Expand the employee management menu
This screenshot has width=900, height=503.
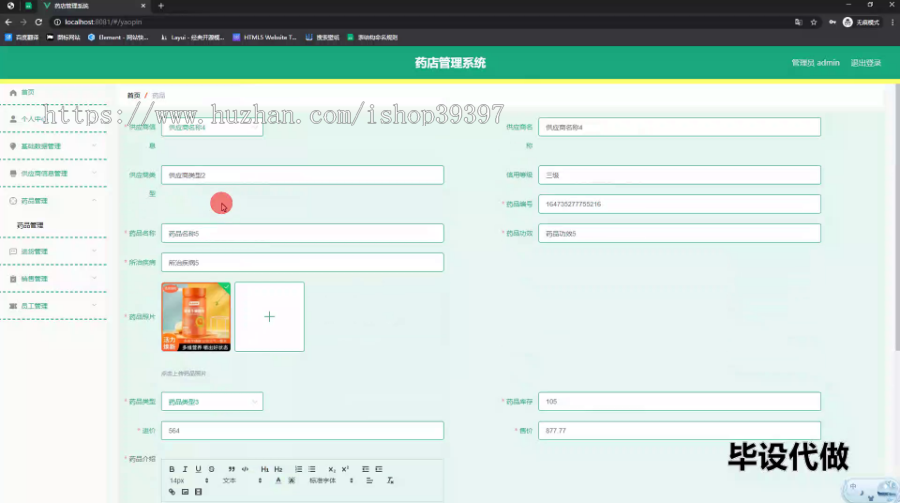click(53, 306)
